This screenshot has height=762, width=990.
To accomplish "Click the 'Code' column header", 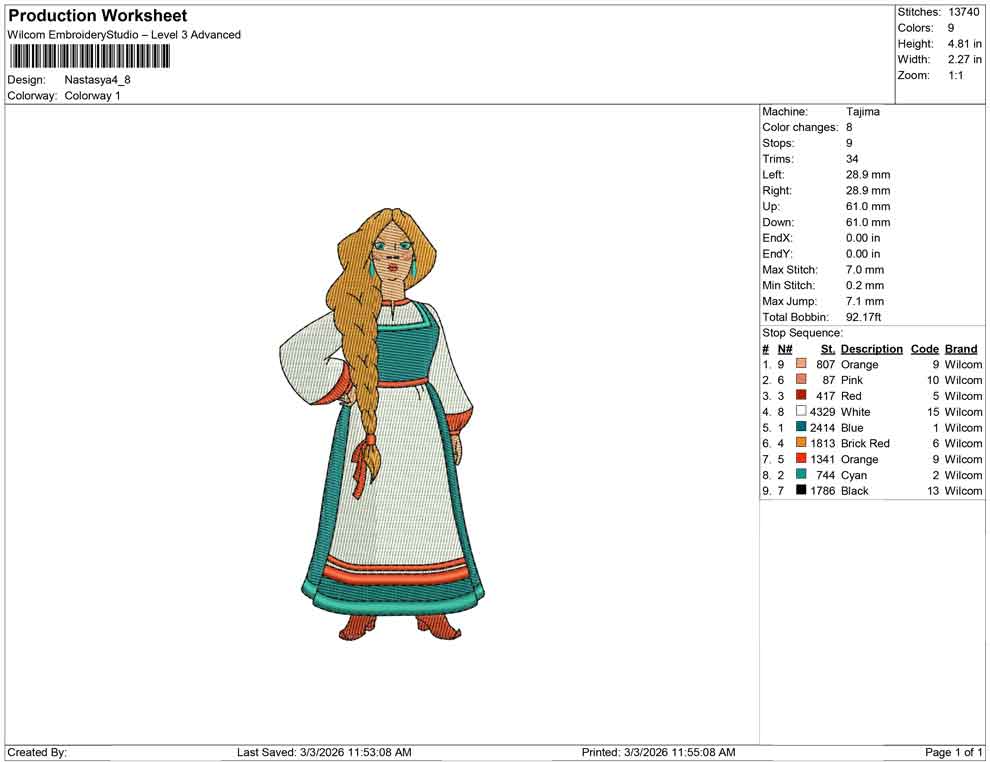I will [x=924, y=348].
